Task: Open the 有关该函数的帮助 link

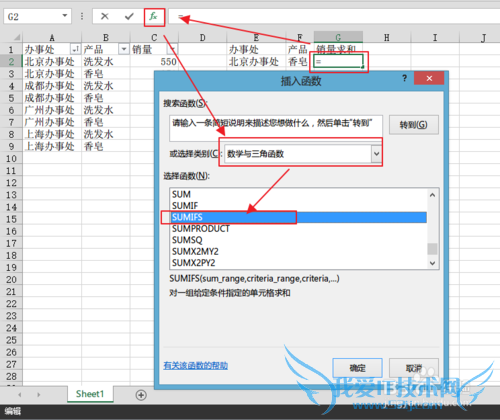Action: click(196, 366)
